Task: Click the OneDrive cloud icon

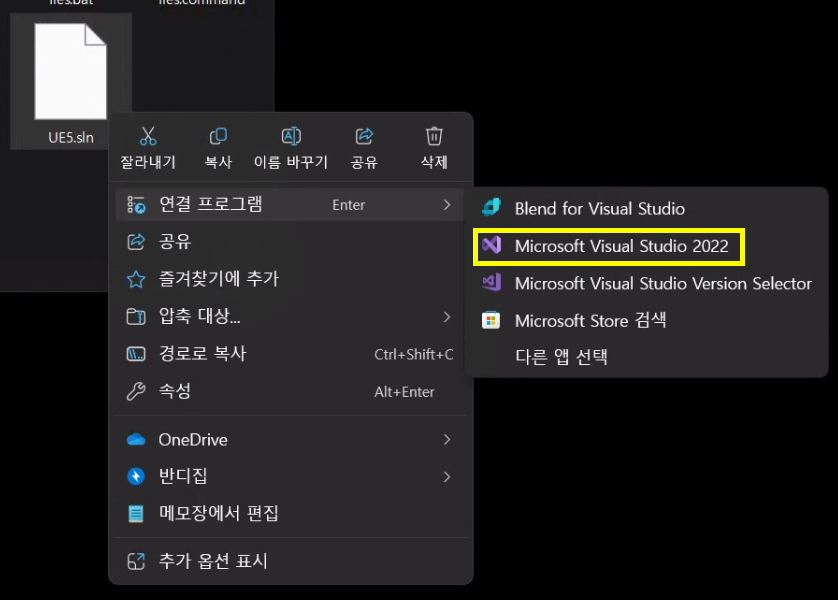Action: [x=136, y=439]
